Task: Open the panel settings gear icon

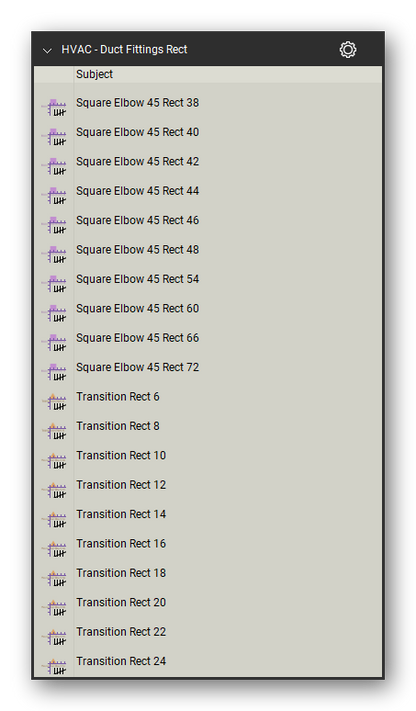Action: (347, 49)
